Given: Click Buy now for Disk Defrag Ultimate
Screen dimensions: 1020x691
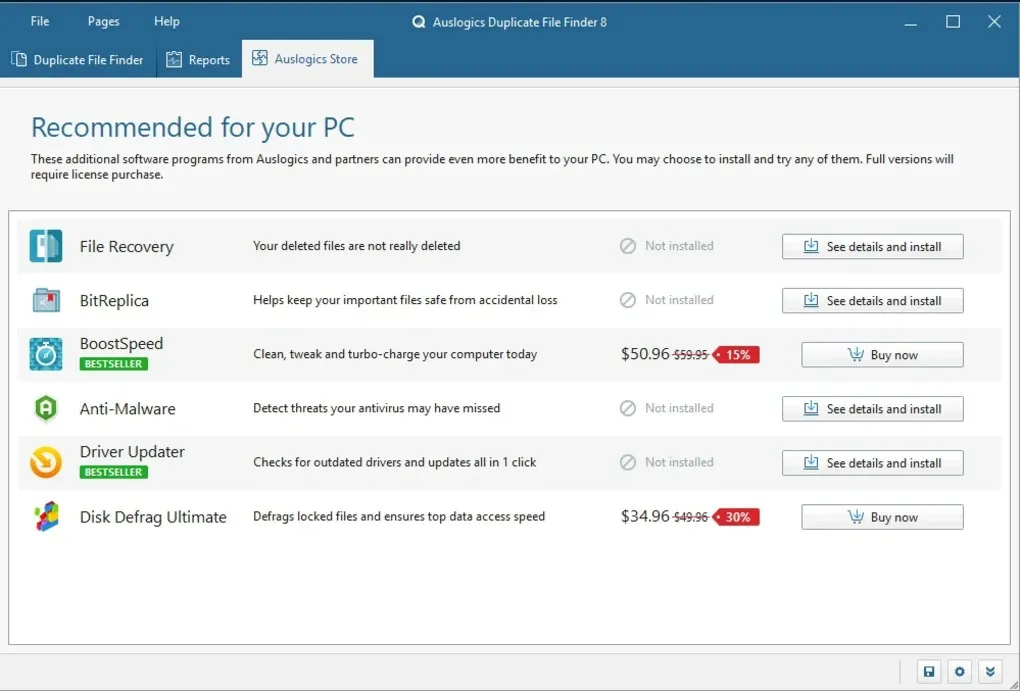Looking at the screenshot, I should tap(882, 517).
